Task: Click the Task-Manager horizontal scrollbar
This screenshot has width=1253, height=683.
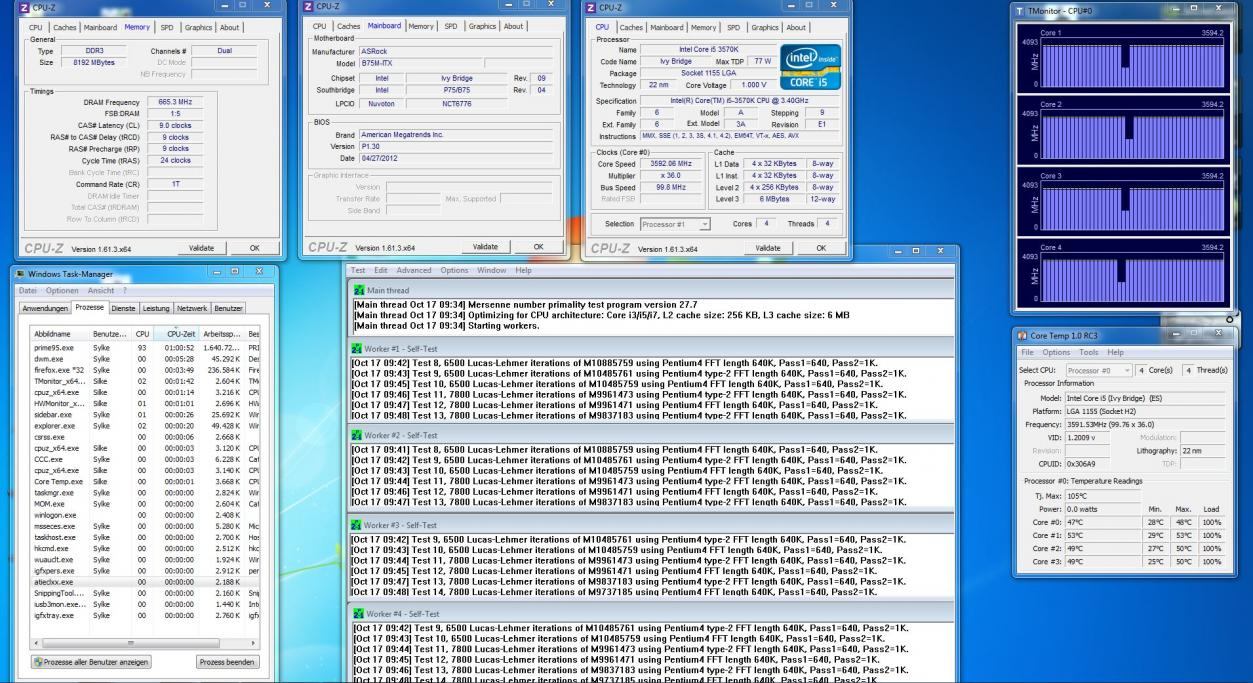Action: [144, 644]
